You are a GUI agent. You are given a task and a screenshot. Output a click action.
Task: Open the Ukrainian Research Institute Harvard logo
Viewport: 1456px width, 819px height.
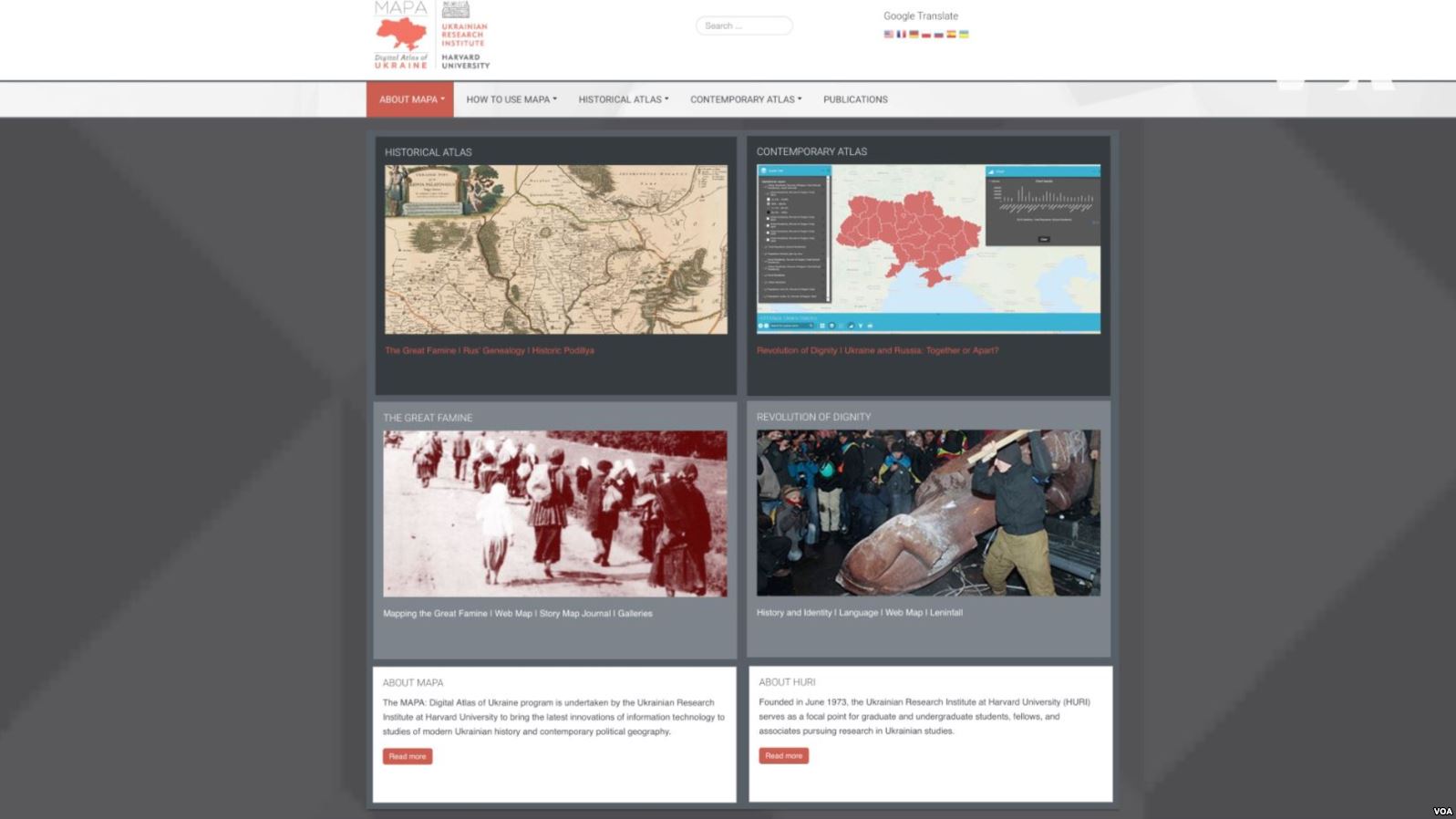[465, 36]
